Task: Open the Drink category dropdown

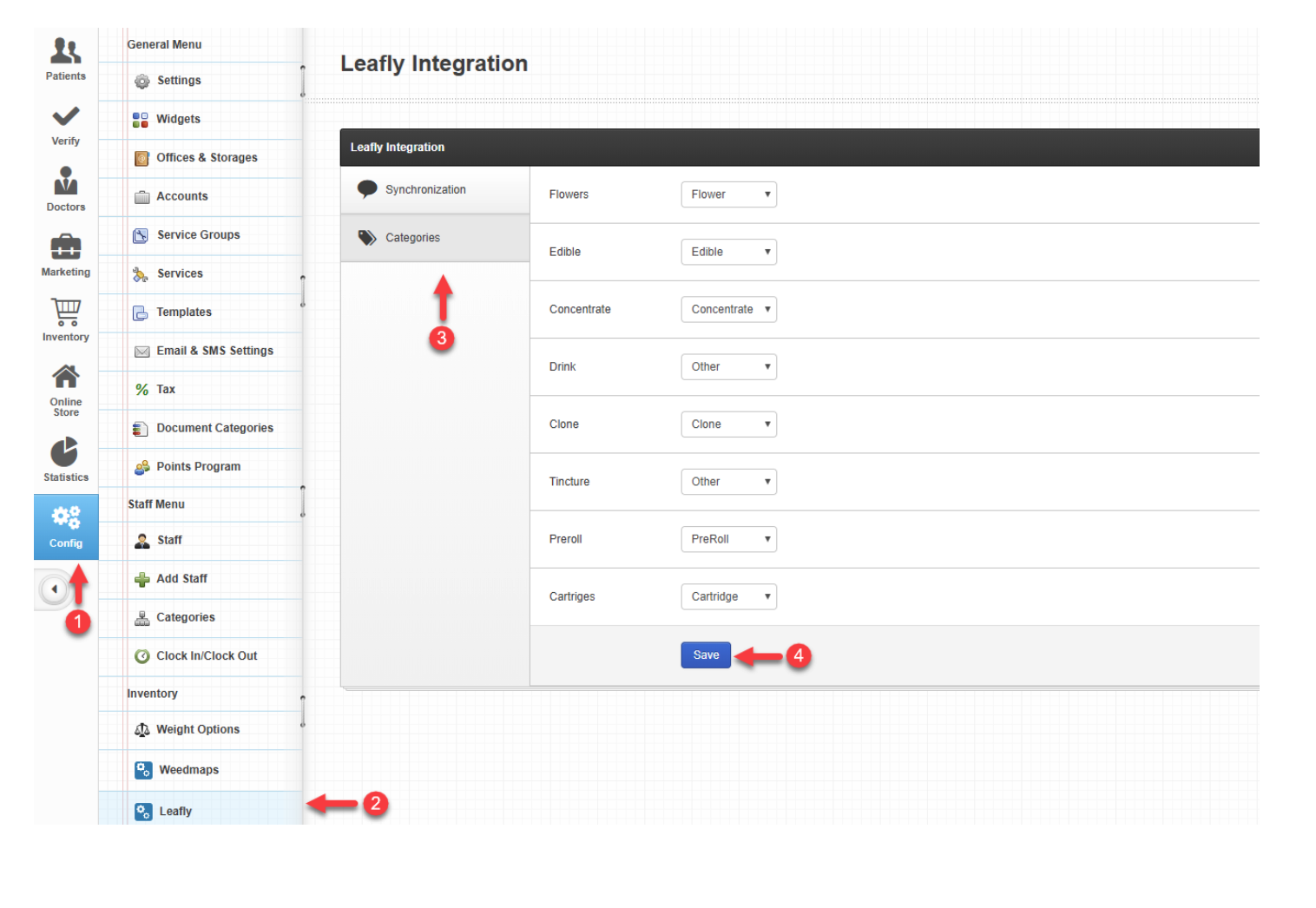Action: [728, 366]
